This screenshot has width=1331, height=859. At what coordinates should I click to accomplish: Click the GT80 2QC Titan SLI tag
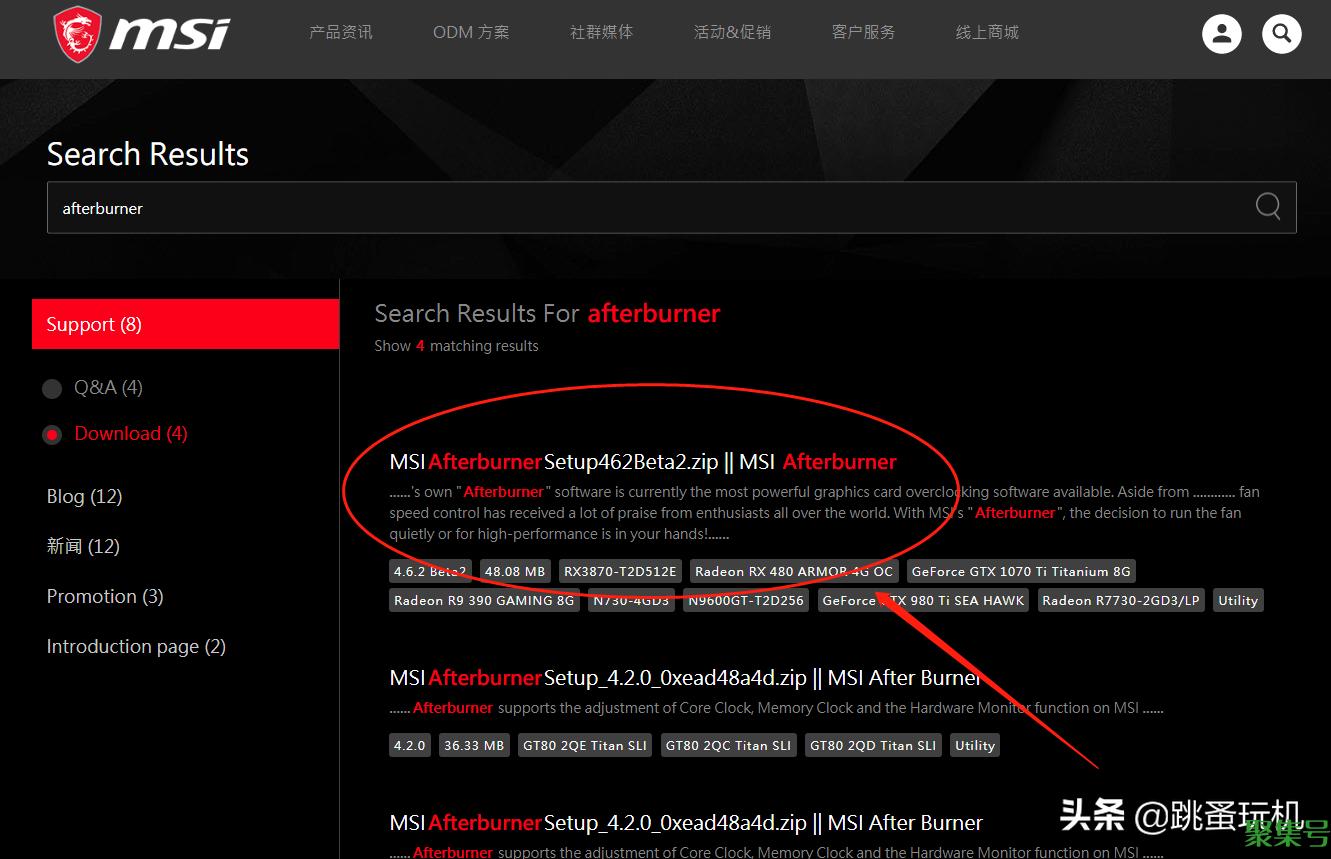(x=729, y=745)
